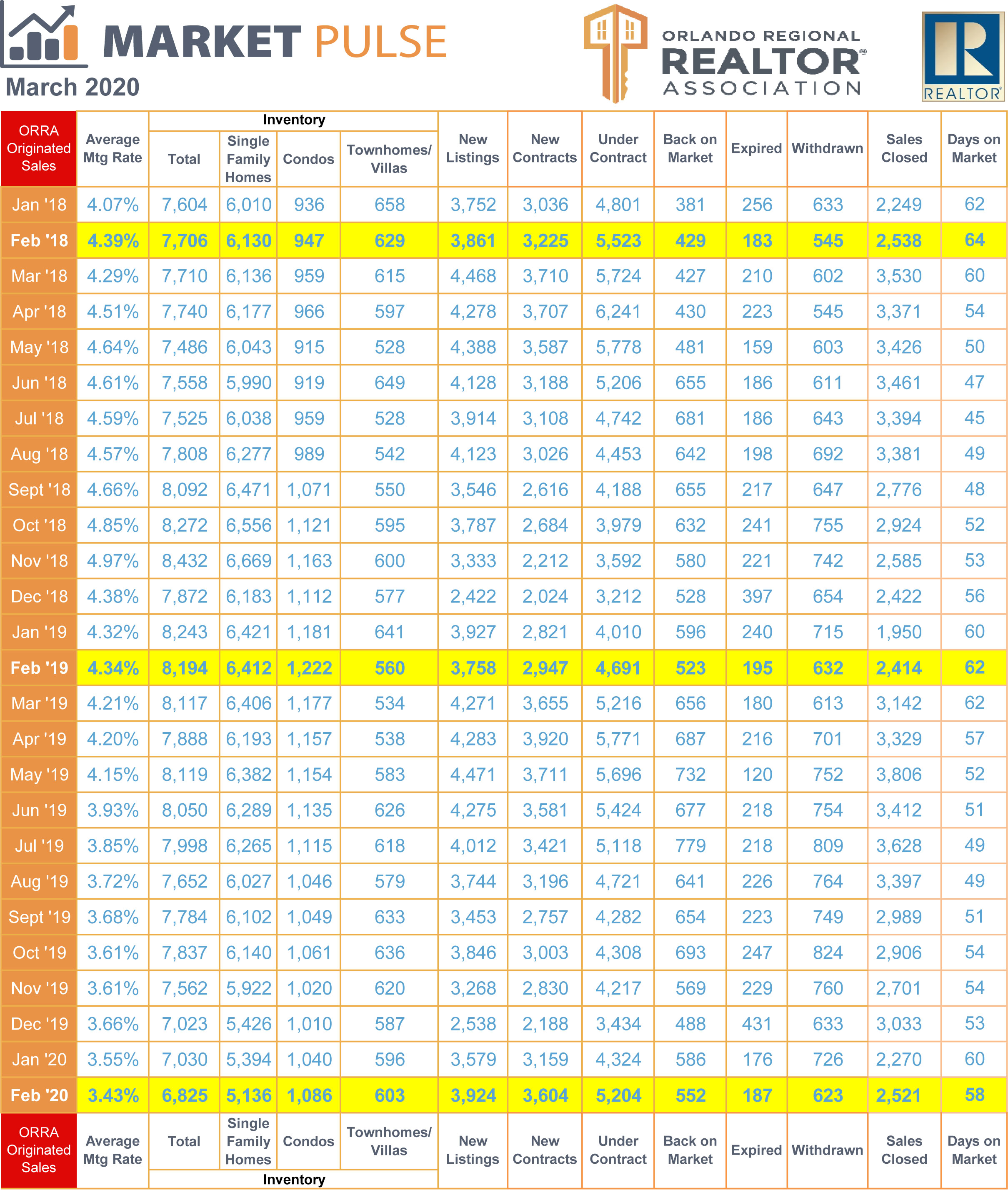Screen dimensions: 1008x1190
Task: Click the 8,432 total inventory value
Action: click(184, 561)
